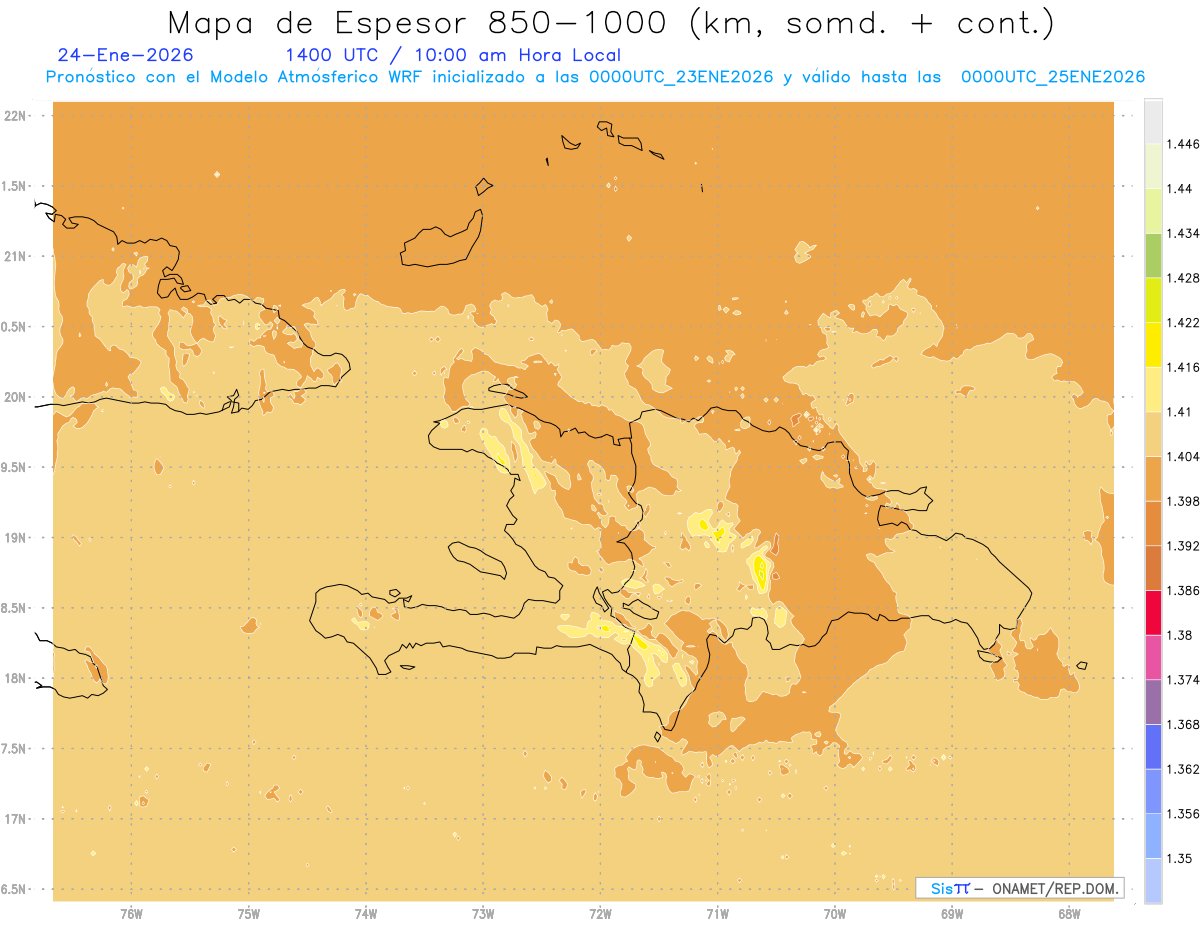This screenshot has width=1200, height=927.
Task: Click the legend value '1.374'
Action: 1181,679
